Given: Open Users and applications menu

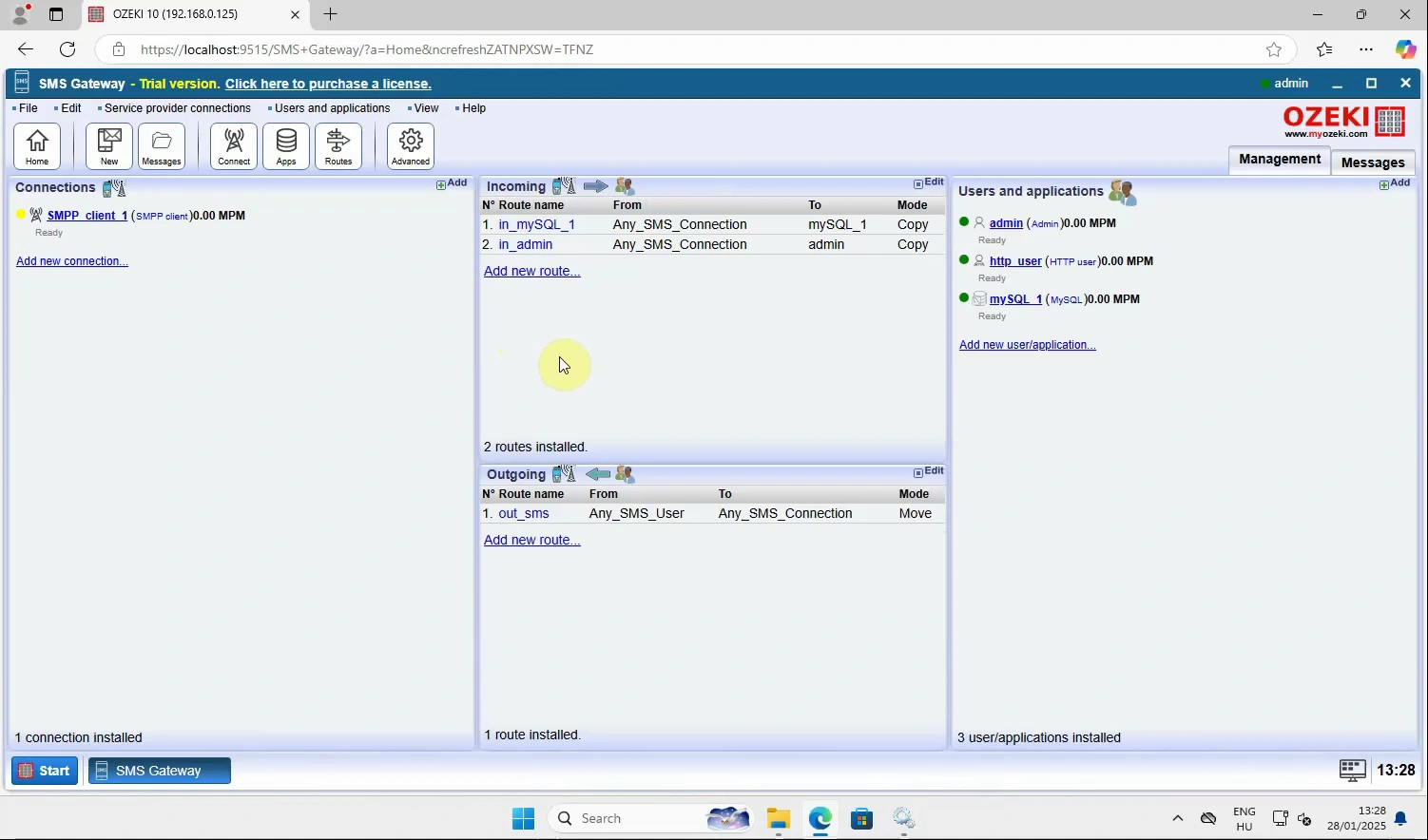Looking at the screenshot, I should pyautogui.click(x=333, y=108).
